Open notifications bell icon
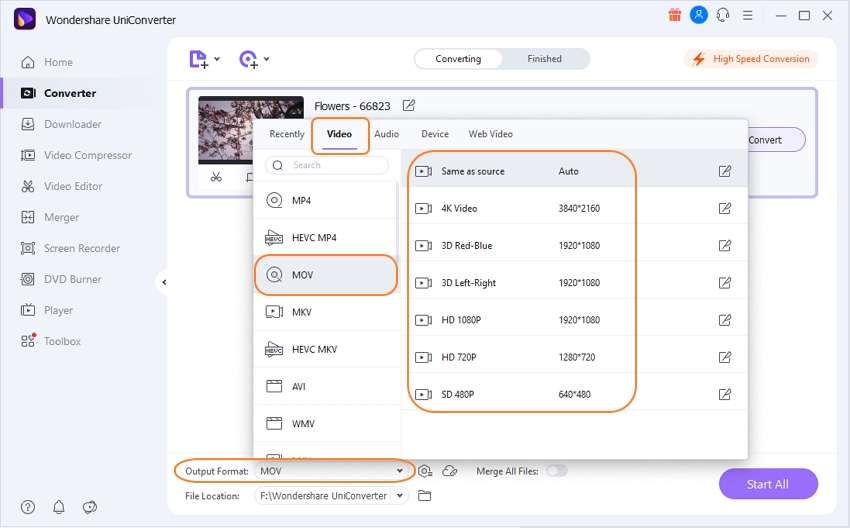The width and height of the screenshot is (850, 528). pyautogui.click(x=59, y=507)
